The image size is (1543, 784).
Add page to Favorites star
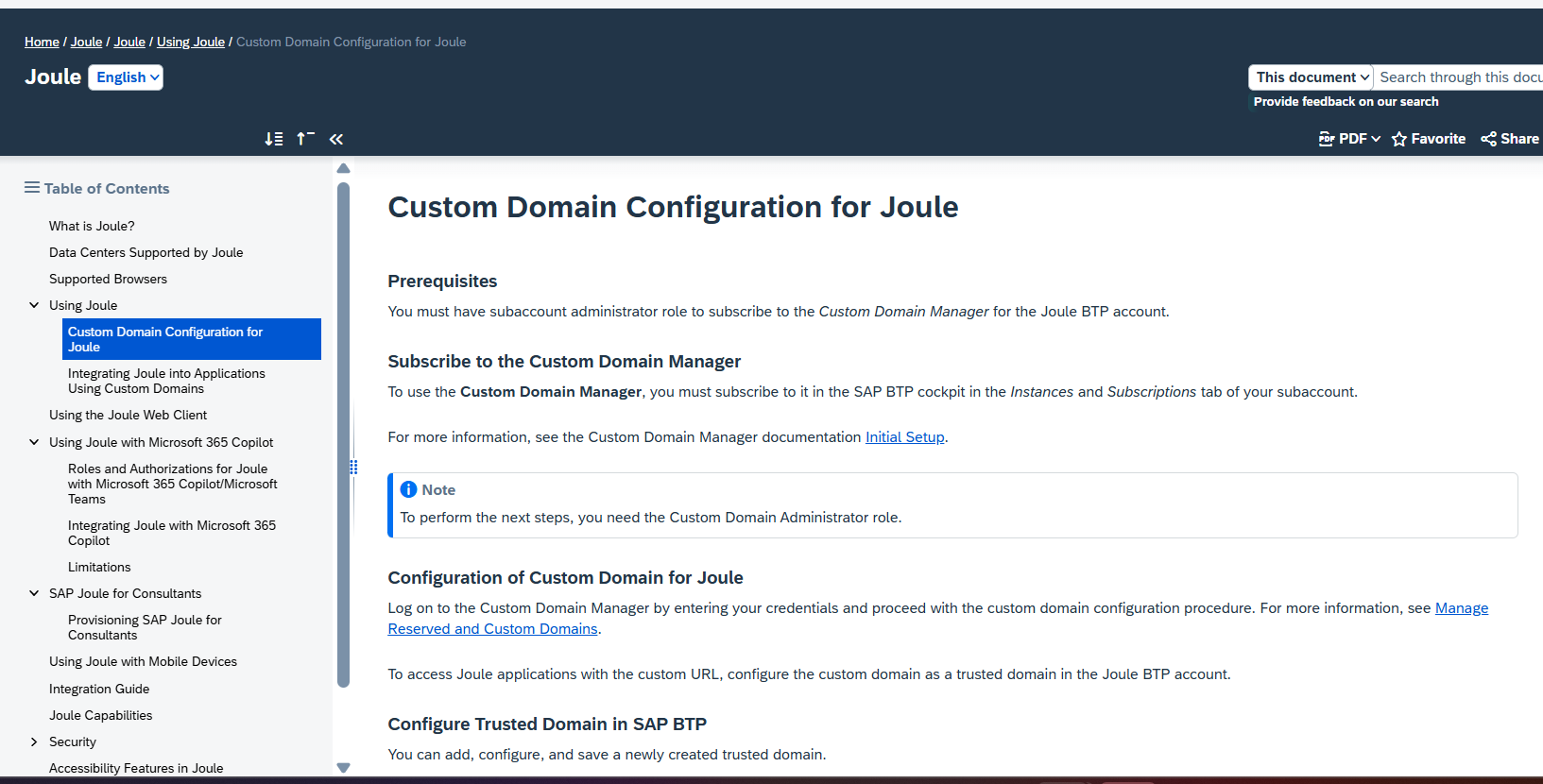point(1399,139)
